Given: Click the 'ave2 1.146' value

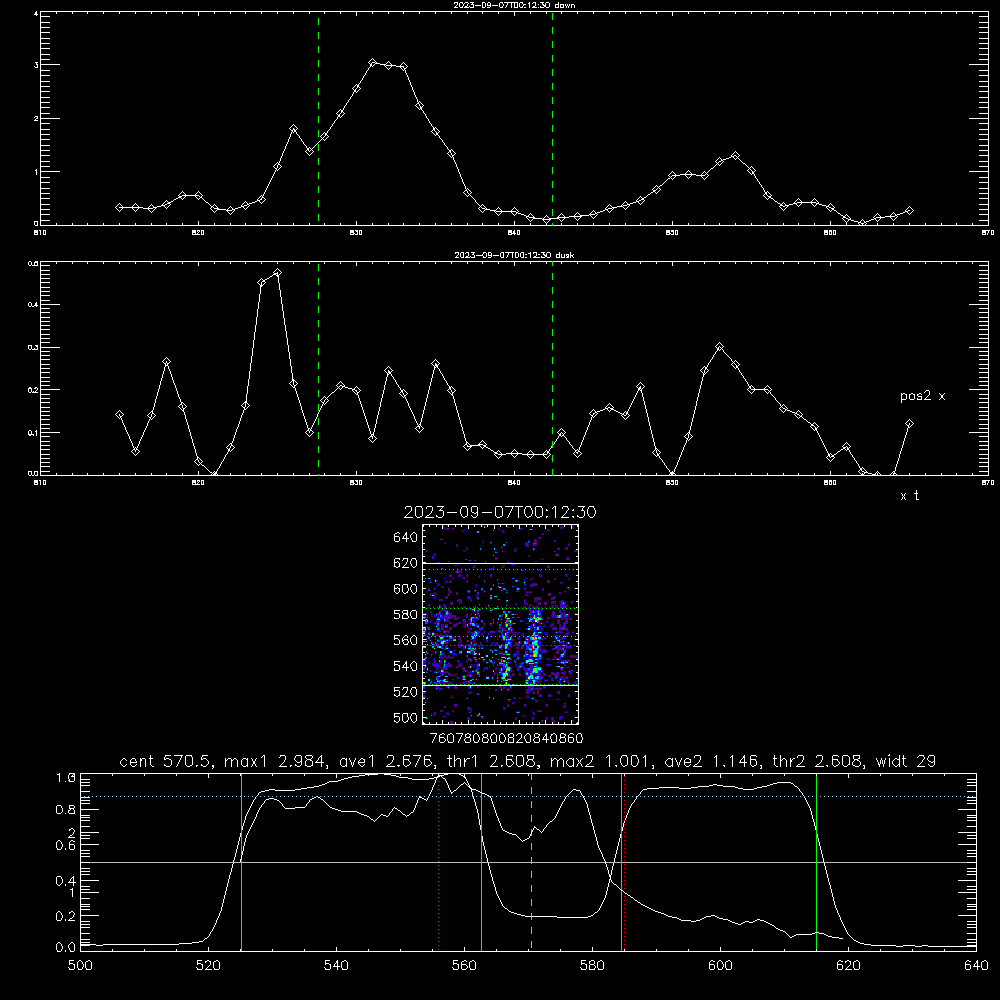Looking at the screenshot, I should click(716, 761).
